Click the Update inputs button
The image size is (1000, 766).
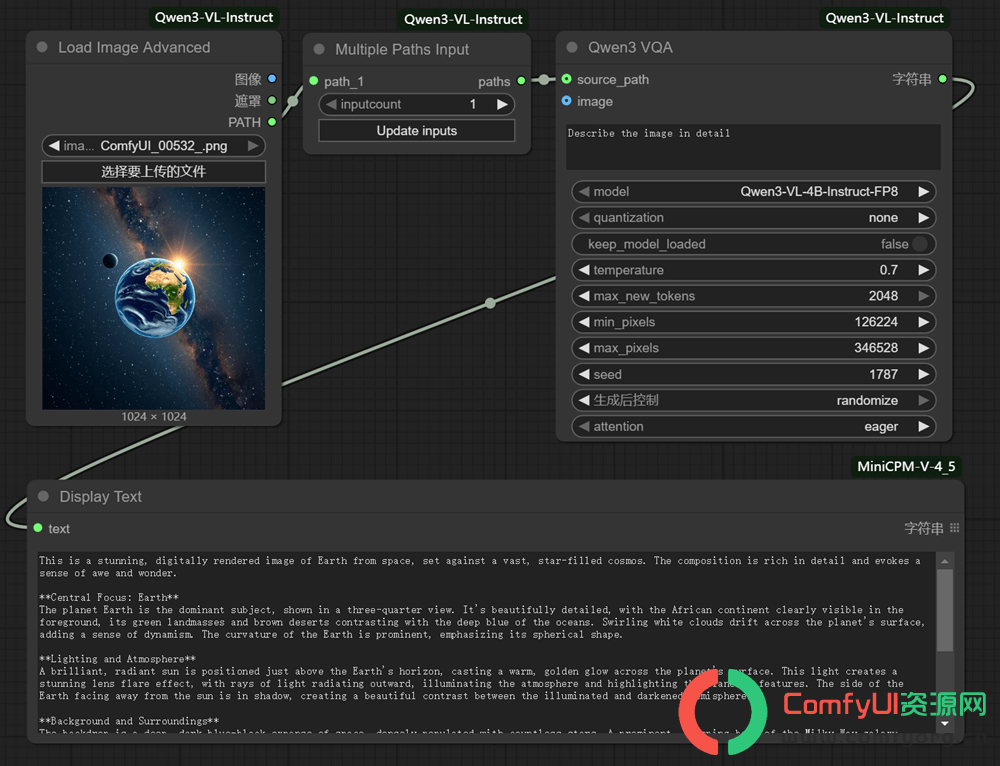(x=416, y=131)
